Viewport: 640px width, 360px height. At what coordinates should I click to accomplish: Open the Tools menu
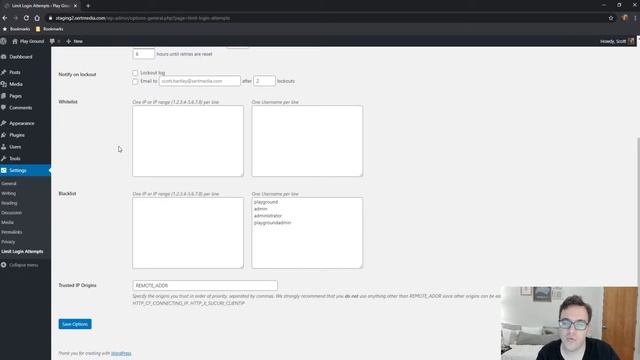pyautogui.click(x=25, y=158)
